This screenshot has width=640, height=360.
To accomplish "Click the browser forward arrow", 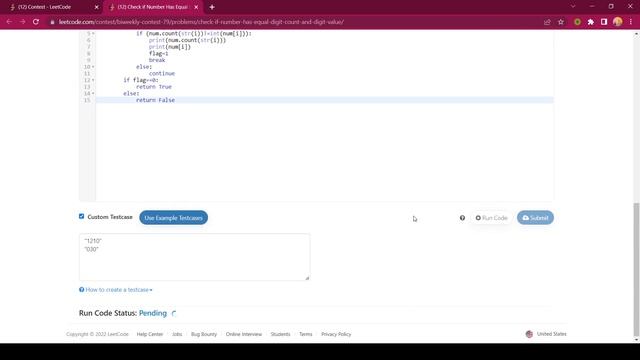I will (22, 22).
